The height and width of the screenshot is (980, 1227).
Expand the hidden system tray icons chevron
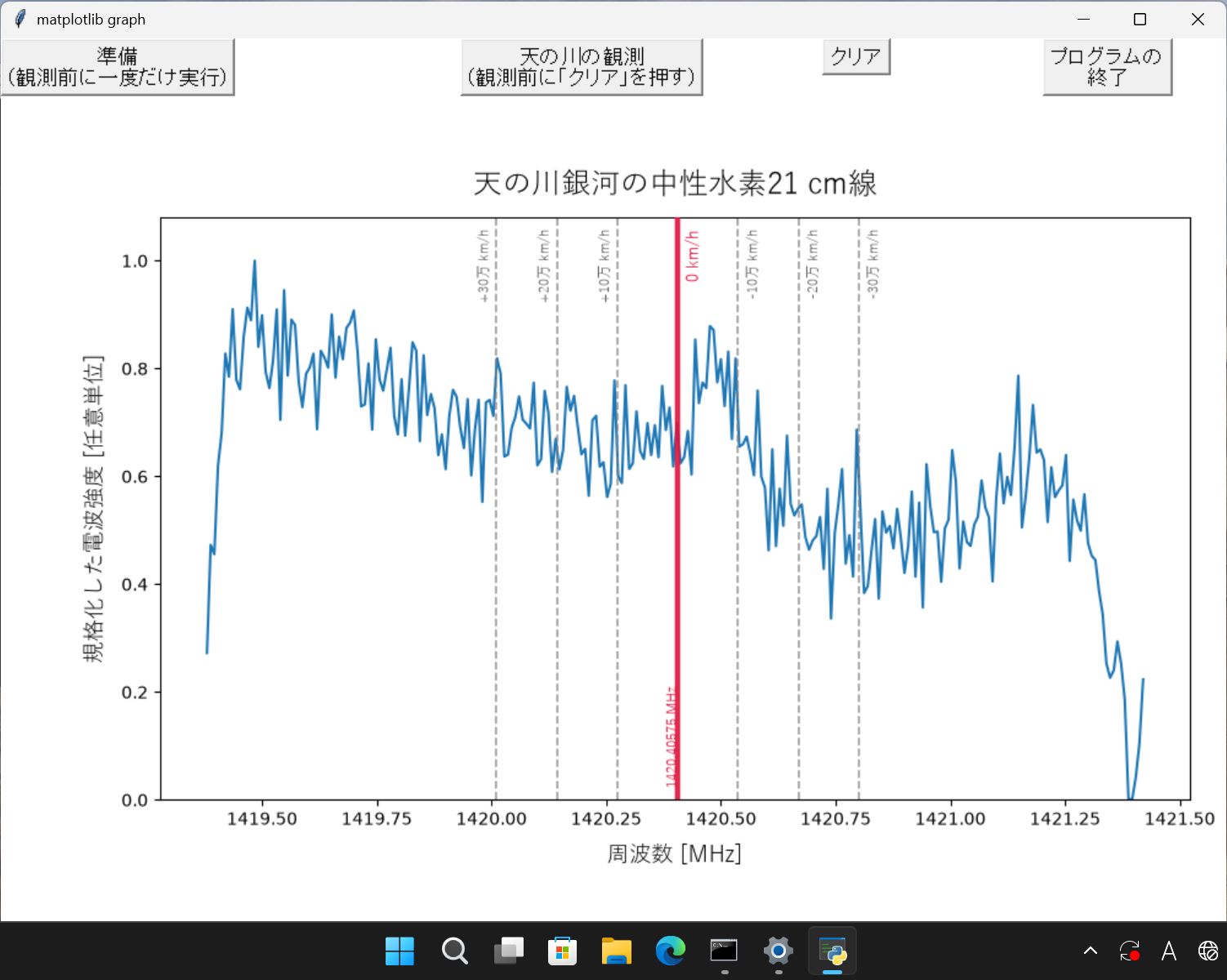tap(1091, 951)
